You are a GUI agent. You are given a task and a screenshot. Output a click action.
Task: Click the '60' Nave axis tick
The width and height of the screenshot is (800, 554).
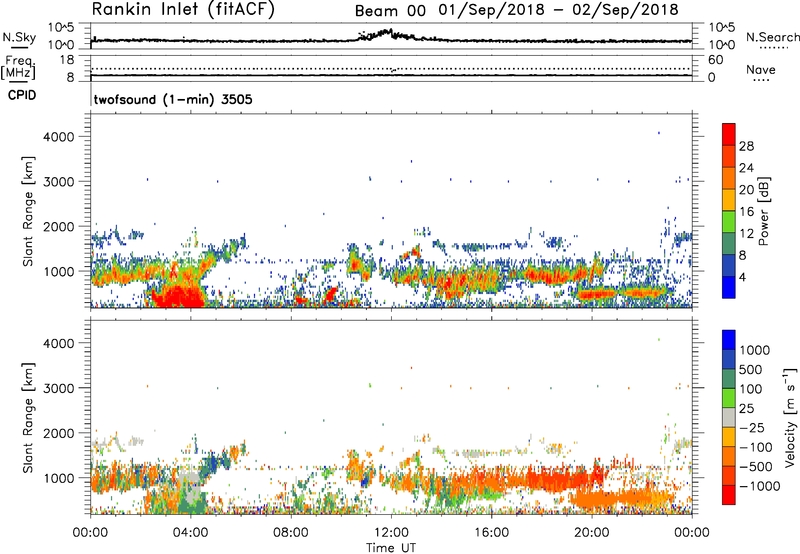point(715,60)
